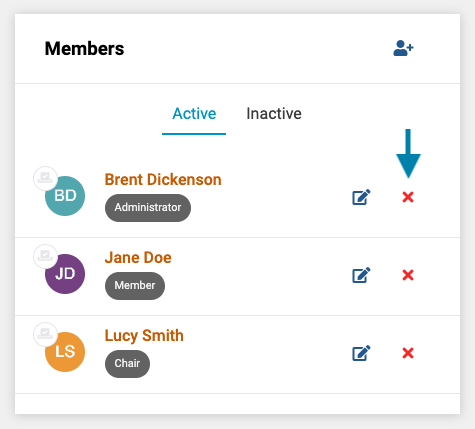Remove Jane Doe with red X
475x429 pixels.
tap(408, 275)
